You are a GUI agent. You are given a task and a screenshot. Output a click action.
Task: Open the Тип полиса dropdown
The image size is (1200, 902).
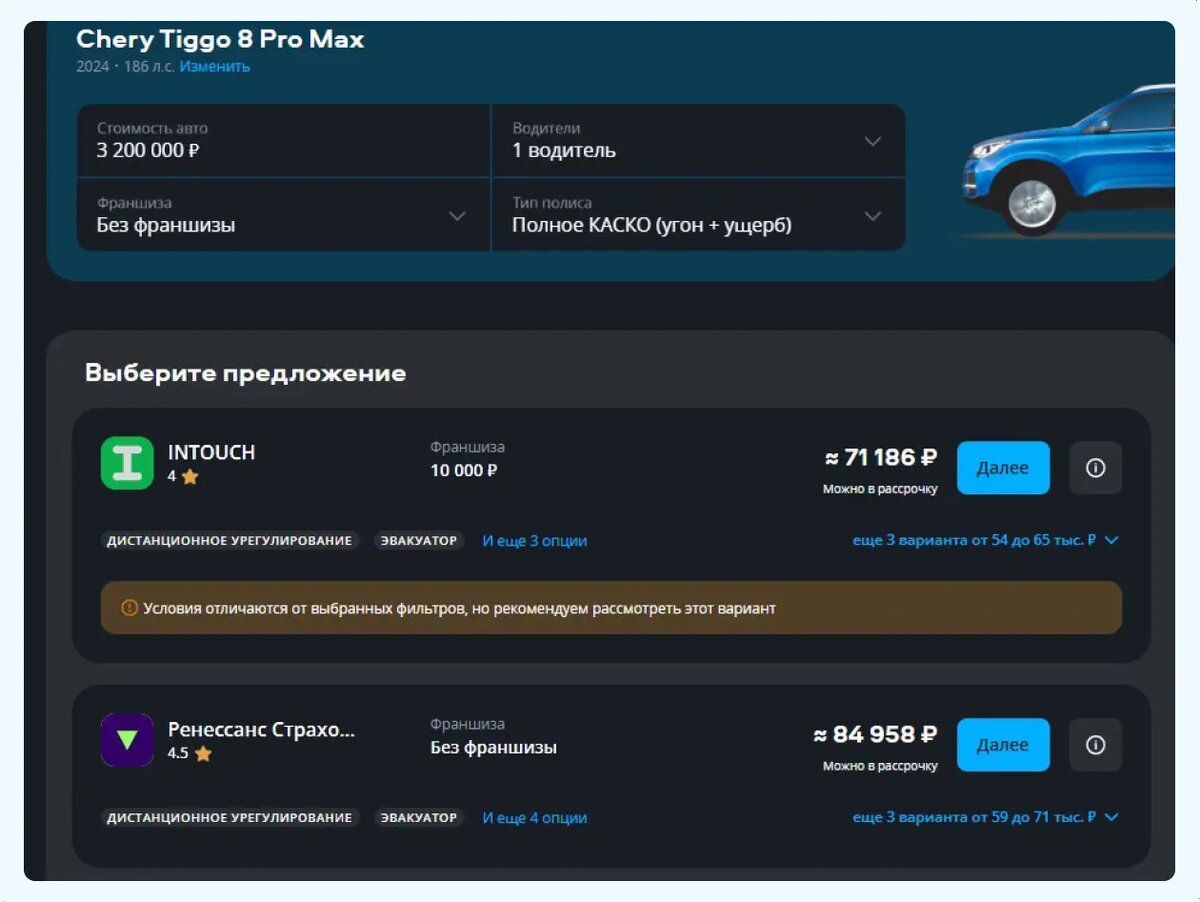(698, 215)
